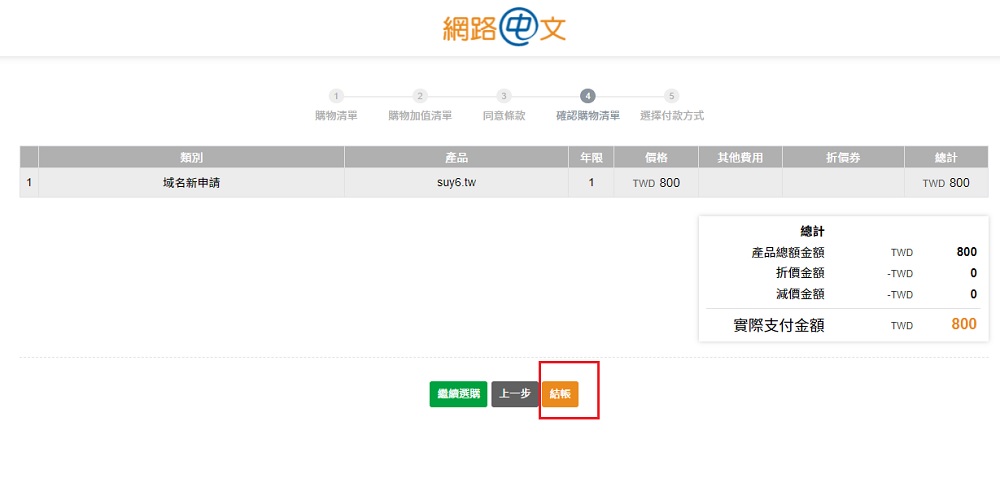Click the 折價券 column header

tap(843, 158)
